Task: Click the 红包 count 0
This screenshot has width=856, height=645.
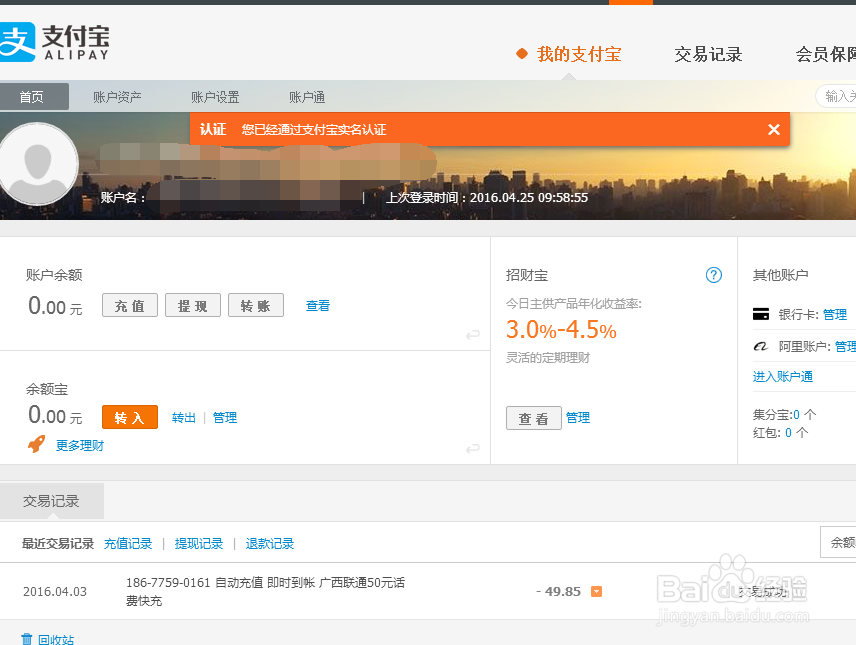Action: tap(788, 433)
